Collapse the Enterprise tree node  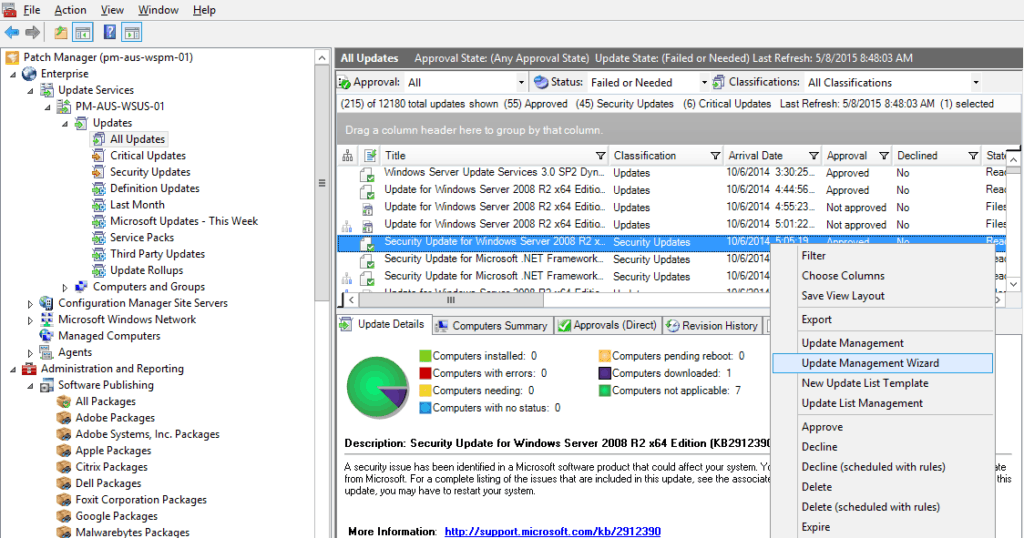point(13,74)
